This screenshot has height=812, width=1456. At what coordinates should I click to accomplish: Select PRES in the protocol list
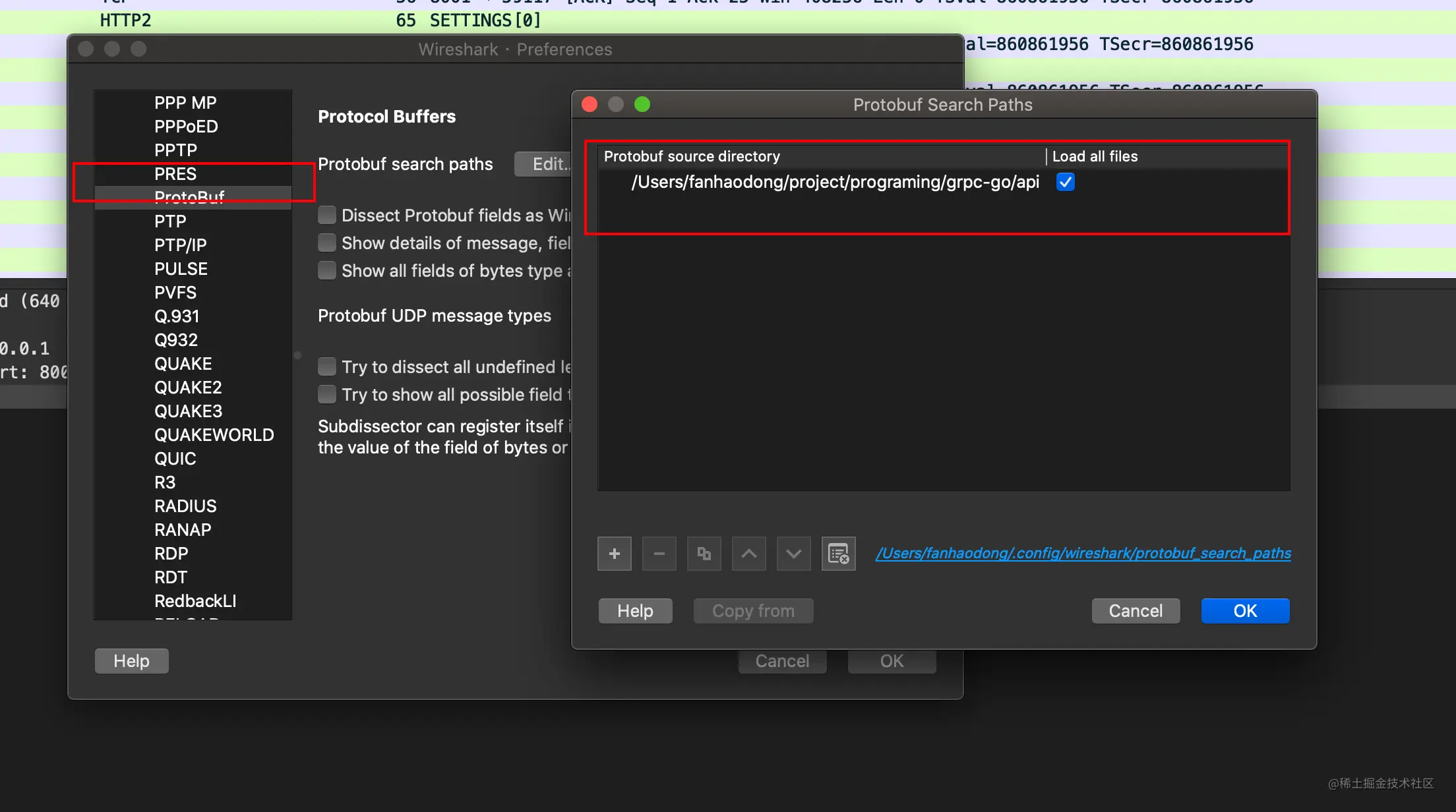coord(193,174)
